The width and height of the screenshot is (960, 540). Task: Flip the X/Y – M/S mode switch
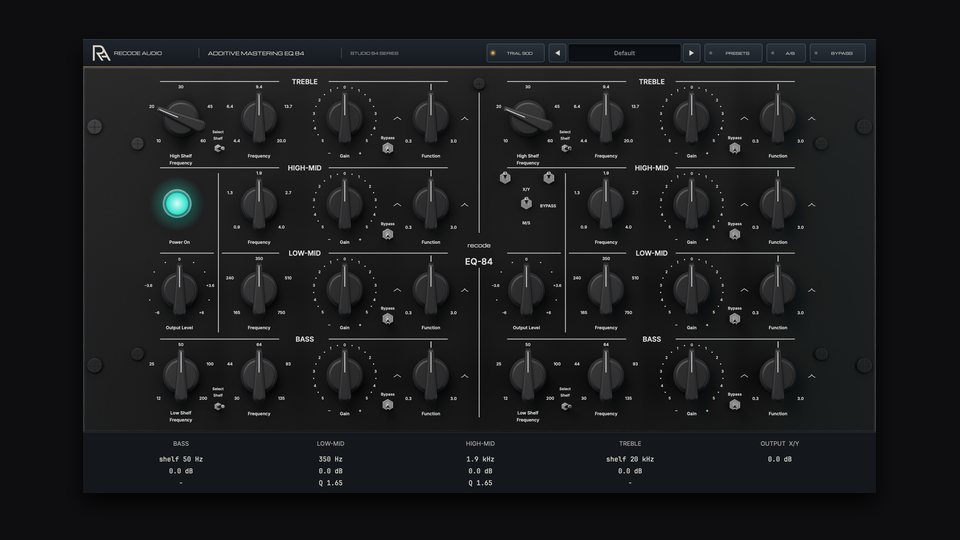526,204
